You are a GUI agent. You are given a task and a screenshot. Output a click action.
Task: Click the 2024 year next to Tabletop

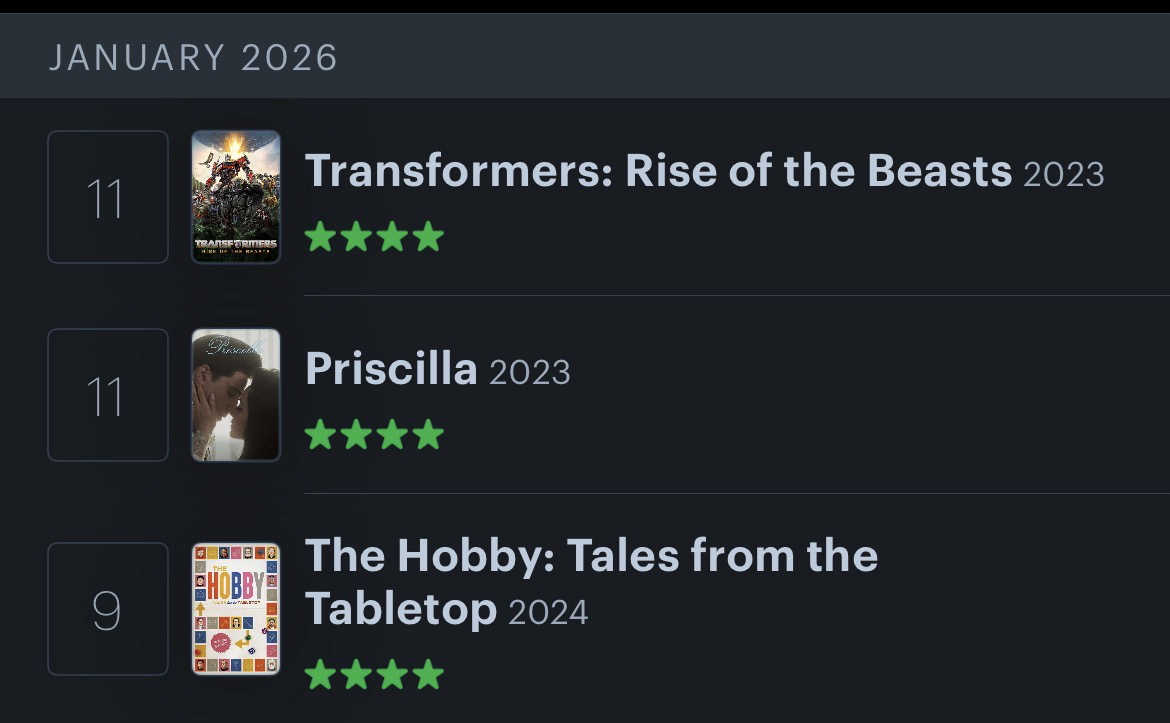coord(548,612)
